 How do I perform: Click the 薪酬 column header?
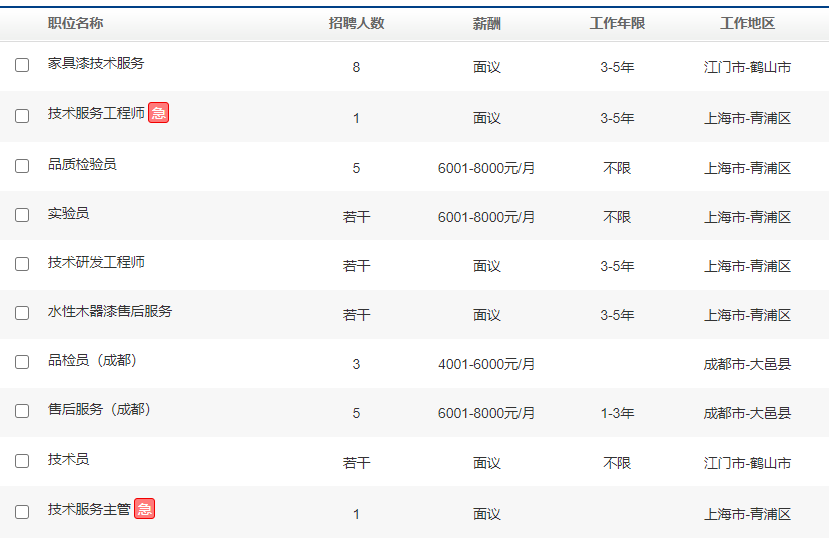point(487,23)
